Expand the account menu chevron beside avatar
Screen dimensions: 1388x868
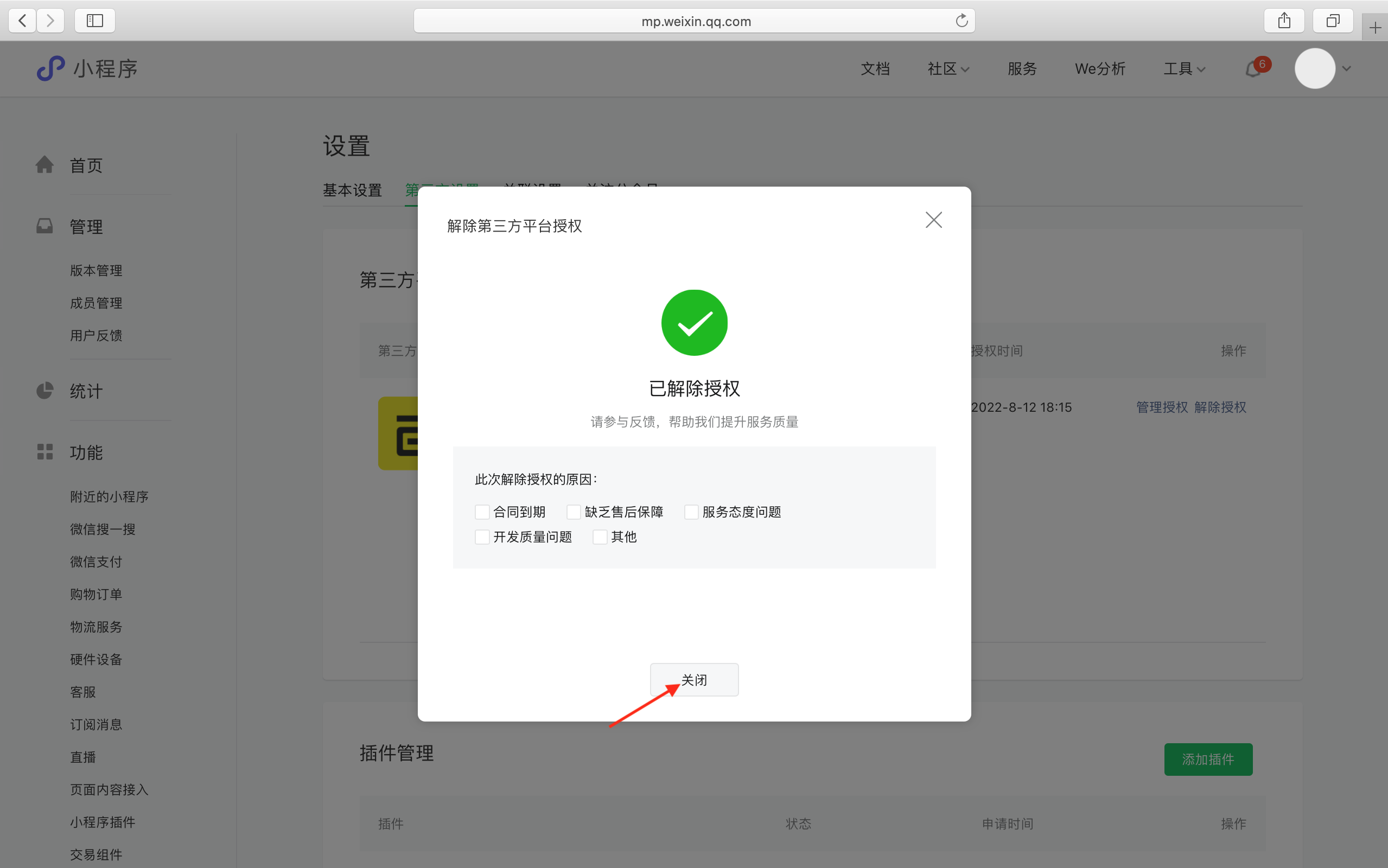coord(1347,69)
